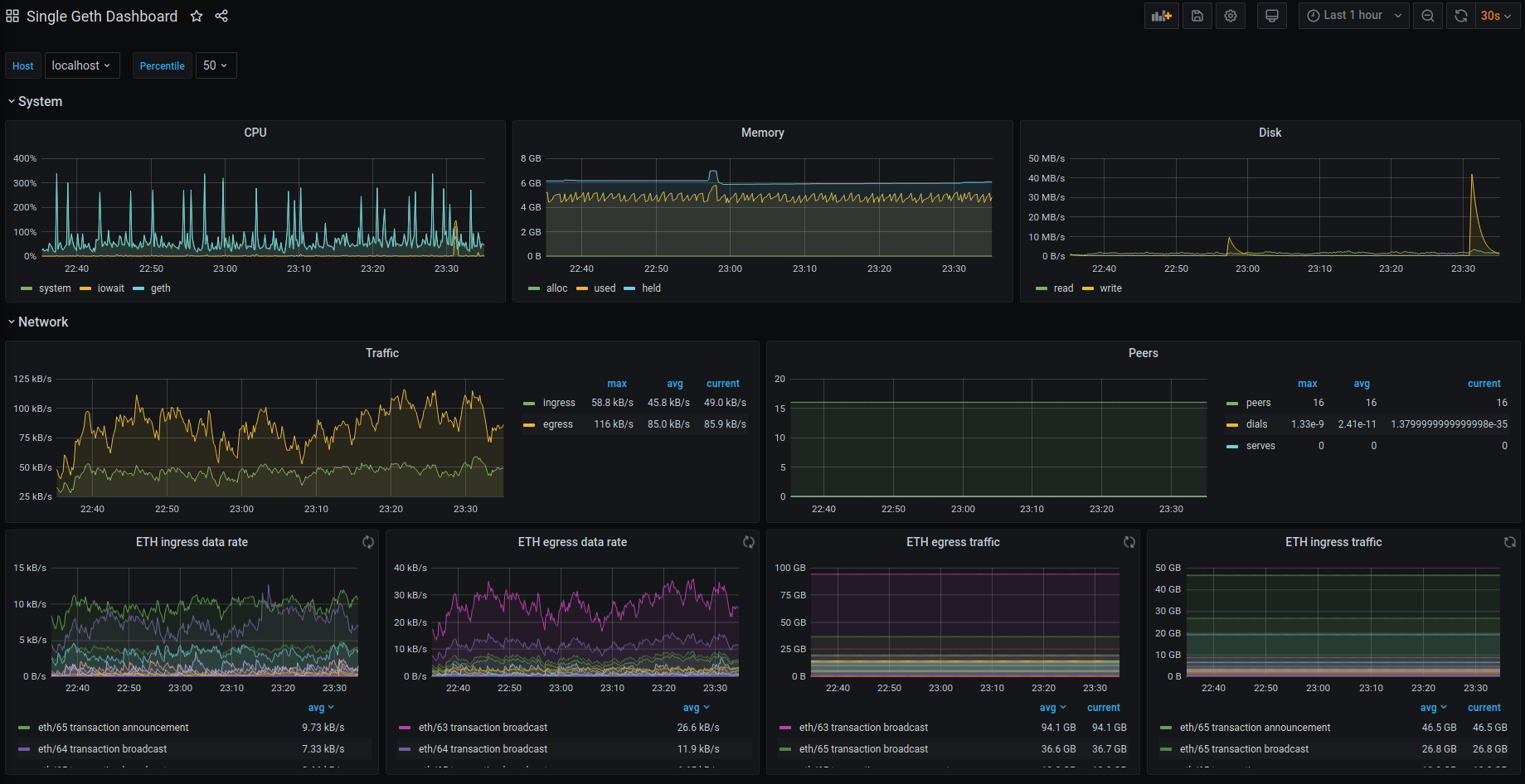Sort Traffic legend by max column
The width and height of the screenshot is (1525, 784).
(617, 384)
